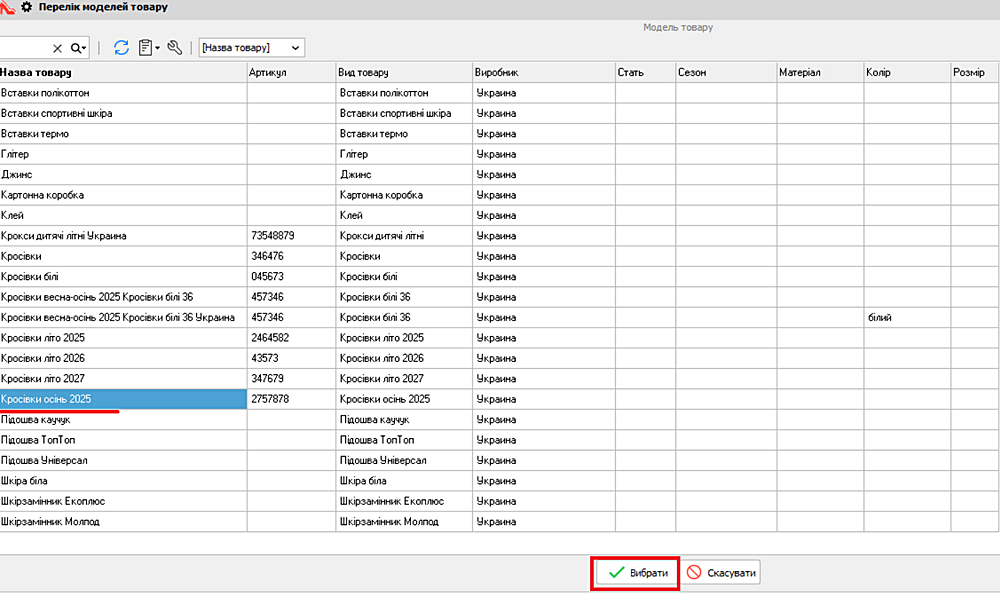This screenshot has height=594, width=1000.
Task: Open the clipboard list icon menu
Action: pyautogui.click(x=148, y=47)
